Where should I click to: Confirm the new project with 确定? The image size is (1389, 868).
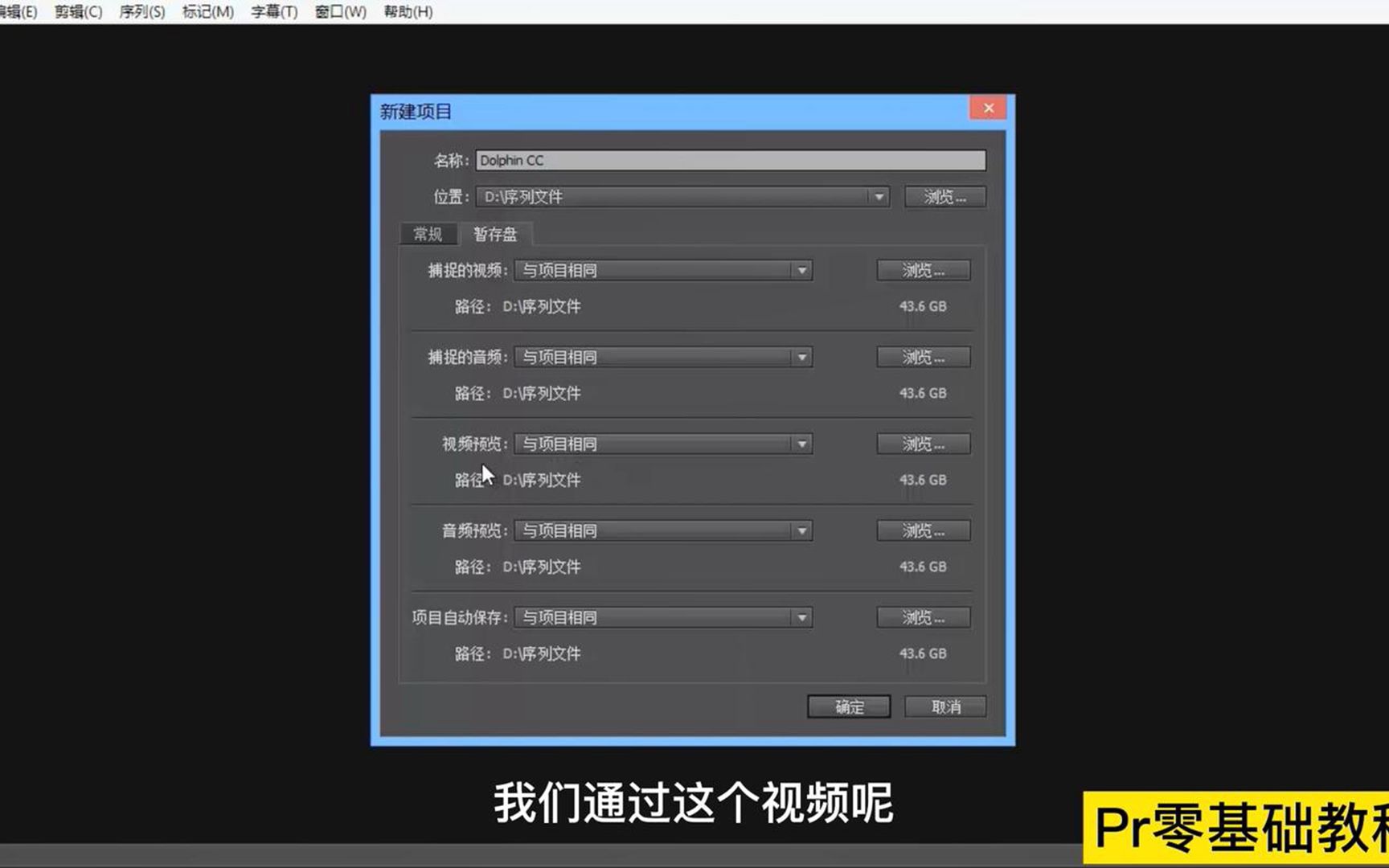[849, 707]
